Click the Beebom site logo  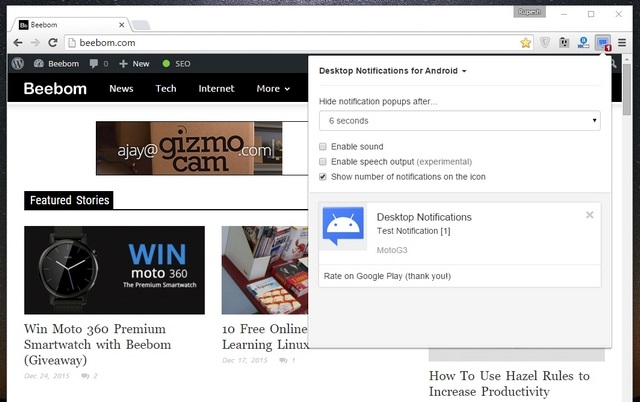tap(55, 89)
